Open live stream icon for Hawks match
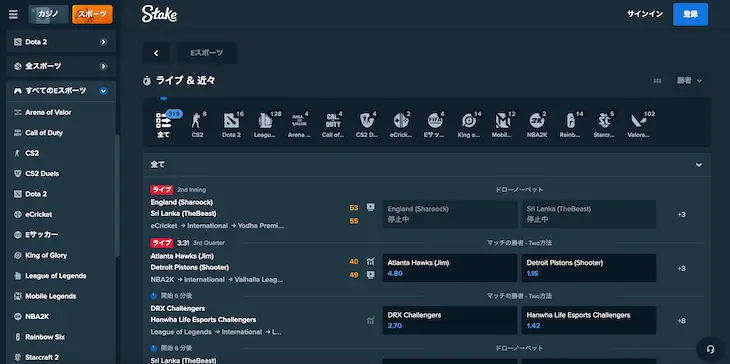 [x=371, y=275]
